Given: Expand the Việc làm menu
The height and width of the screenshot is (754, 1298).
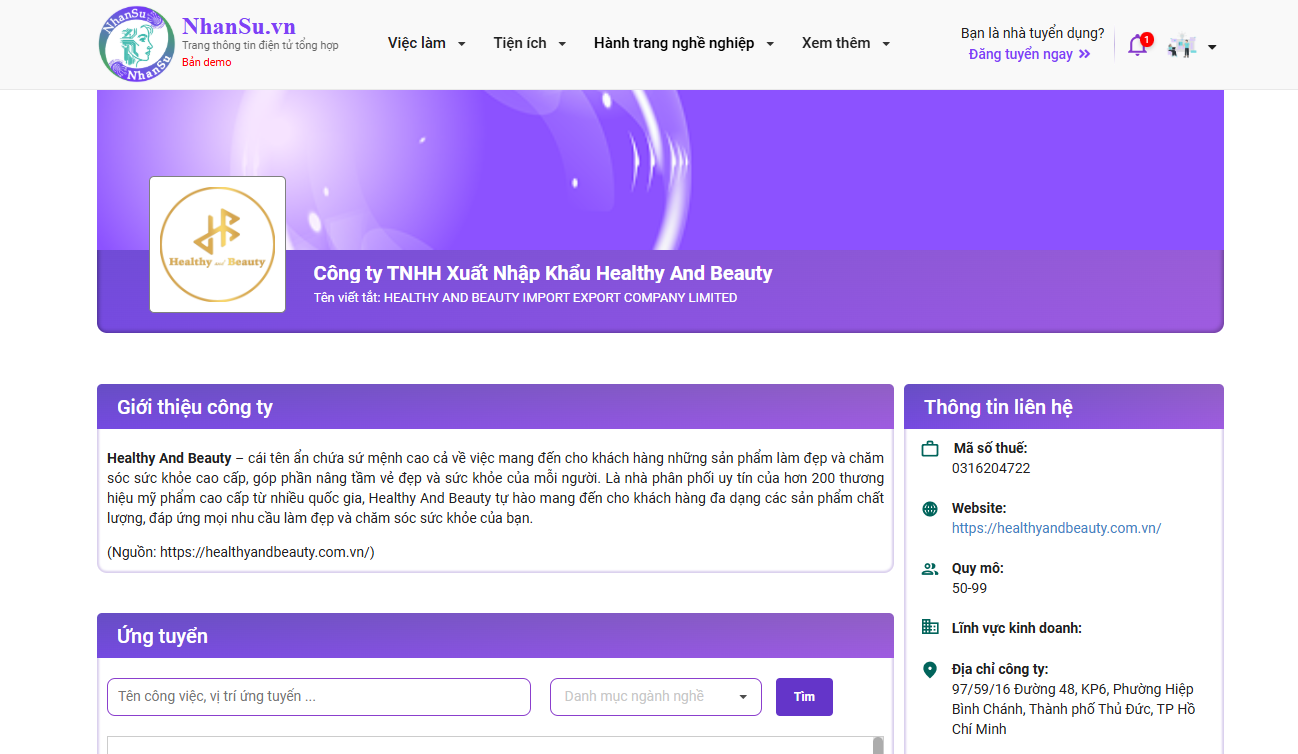Looking at the screenshot, I should point(427,43).
